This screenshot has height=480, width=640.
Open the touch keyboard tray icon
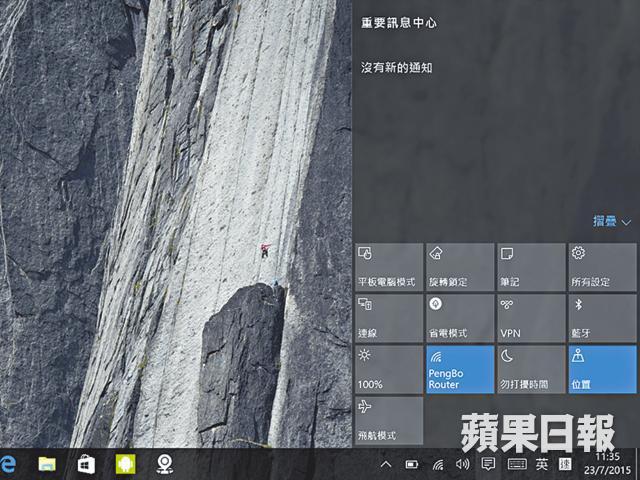point(517,464)
